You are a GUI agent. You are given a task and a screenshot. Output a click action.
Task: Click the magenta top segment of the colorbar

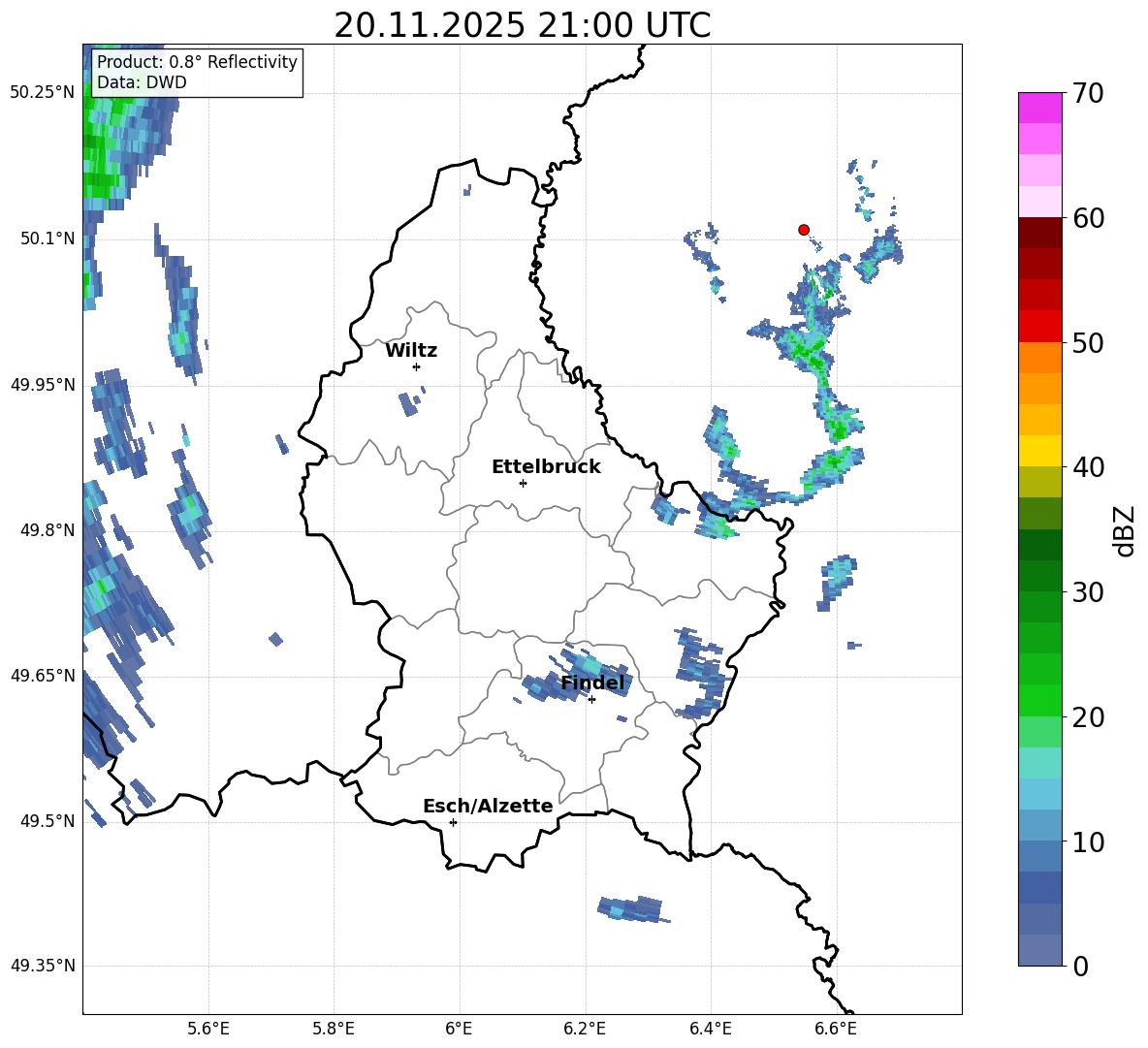[x=1040, y=108]
